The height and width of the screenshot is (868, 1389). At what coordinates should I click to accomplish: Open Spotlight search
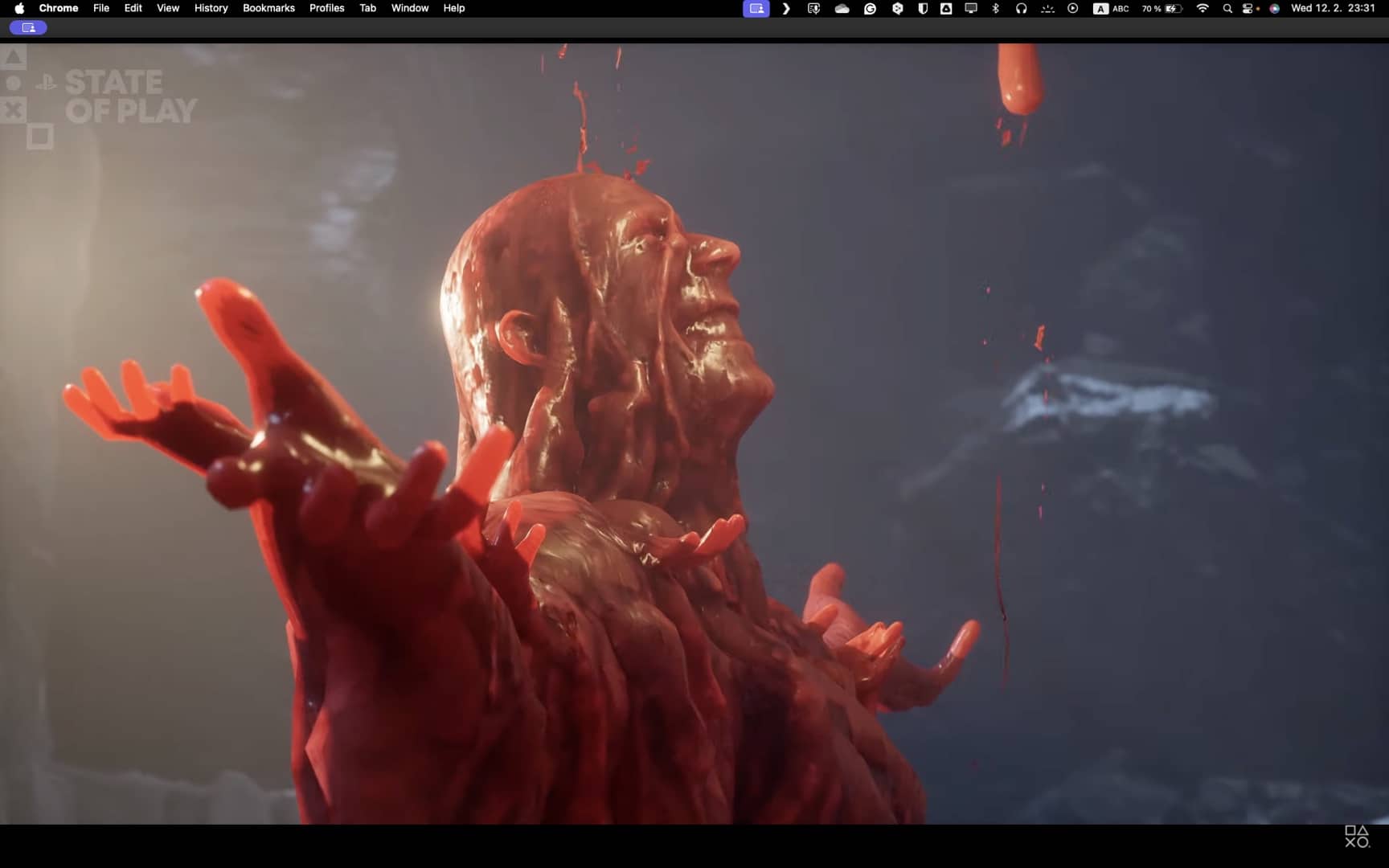(x=1227, y=8)
